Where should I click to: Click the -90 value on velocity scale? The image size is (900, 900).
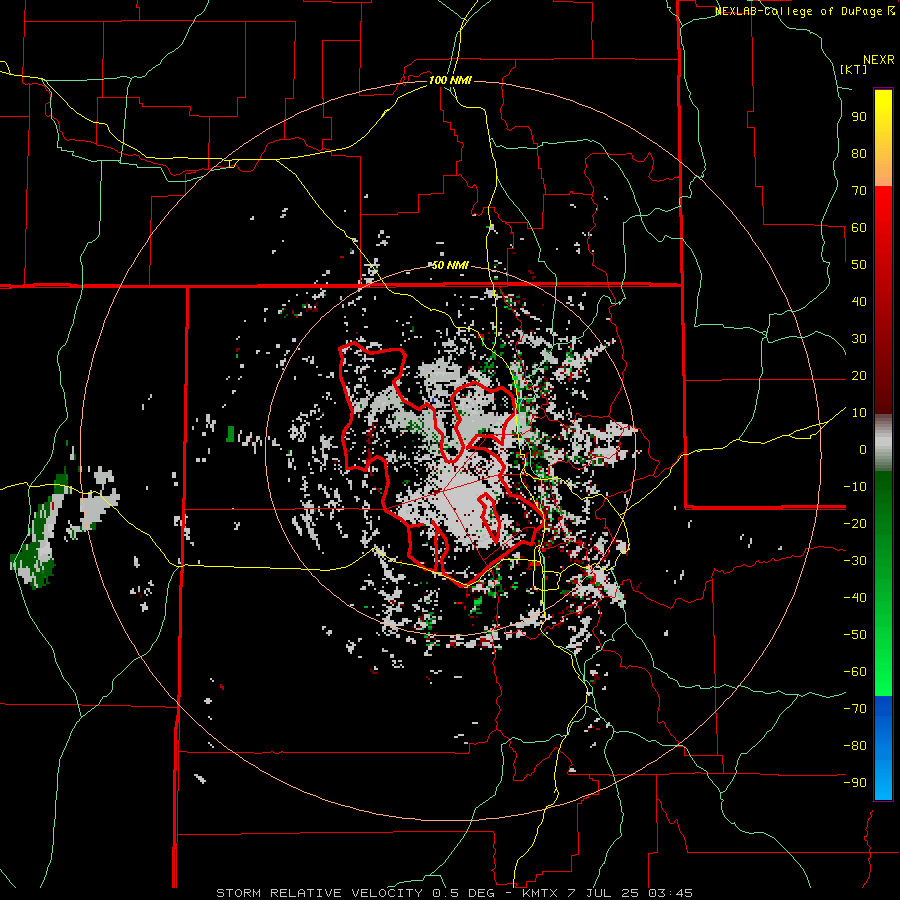855,783
